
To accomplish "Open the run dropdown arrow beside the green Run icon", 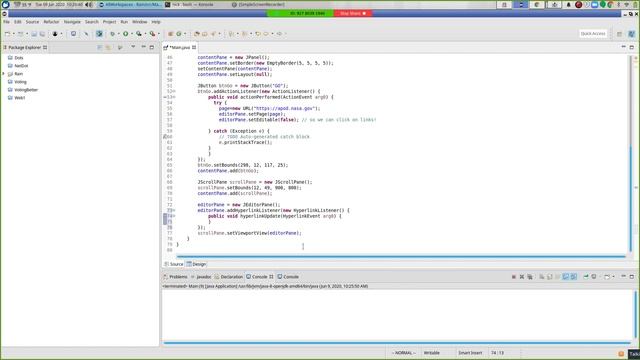I will pos(131,34).
